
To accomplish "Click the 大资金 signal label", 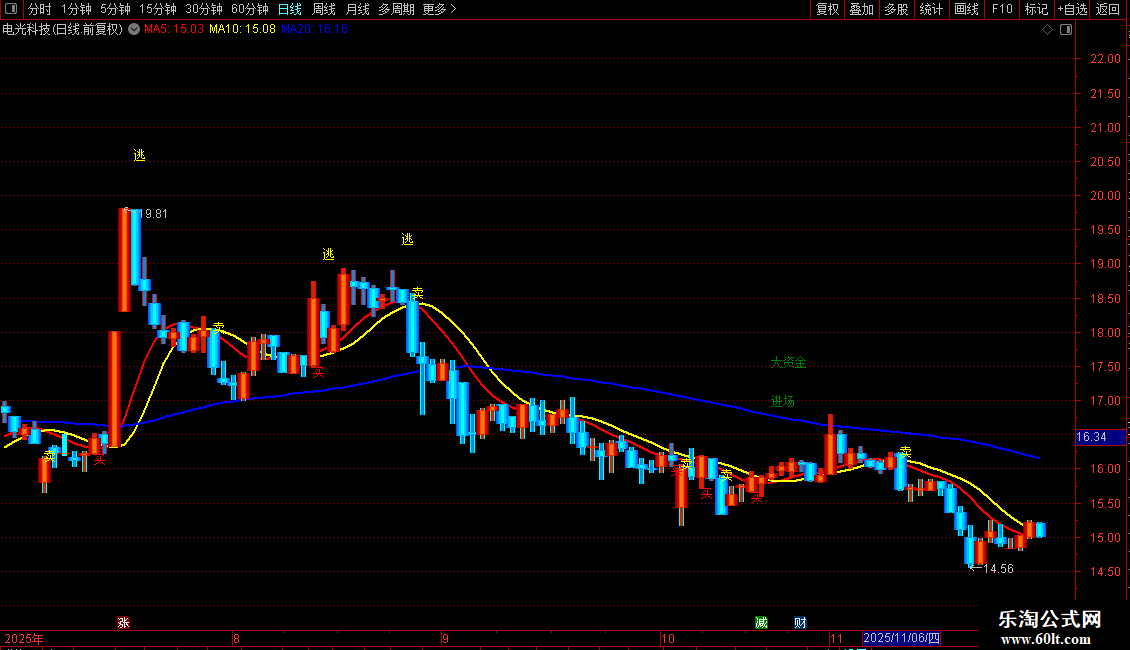I will pos(788,362).
